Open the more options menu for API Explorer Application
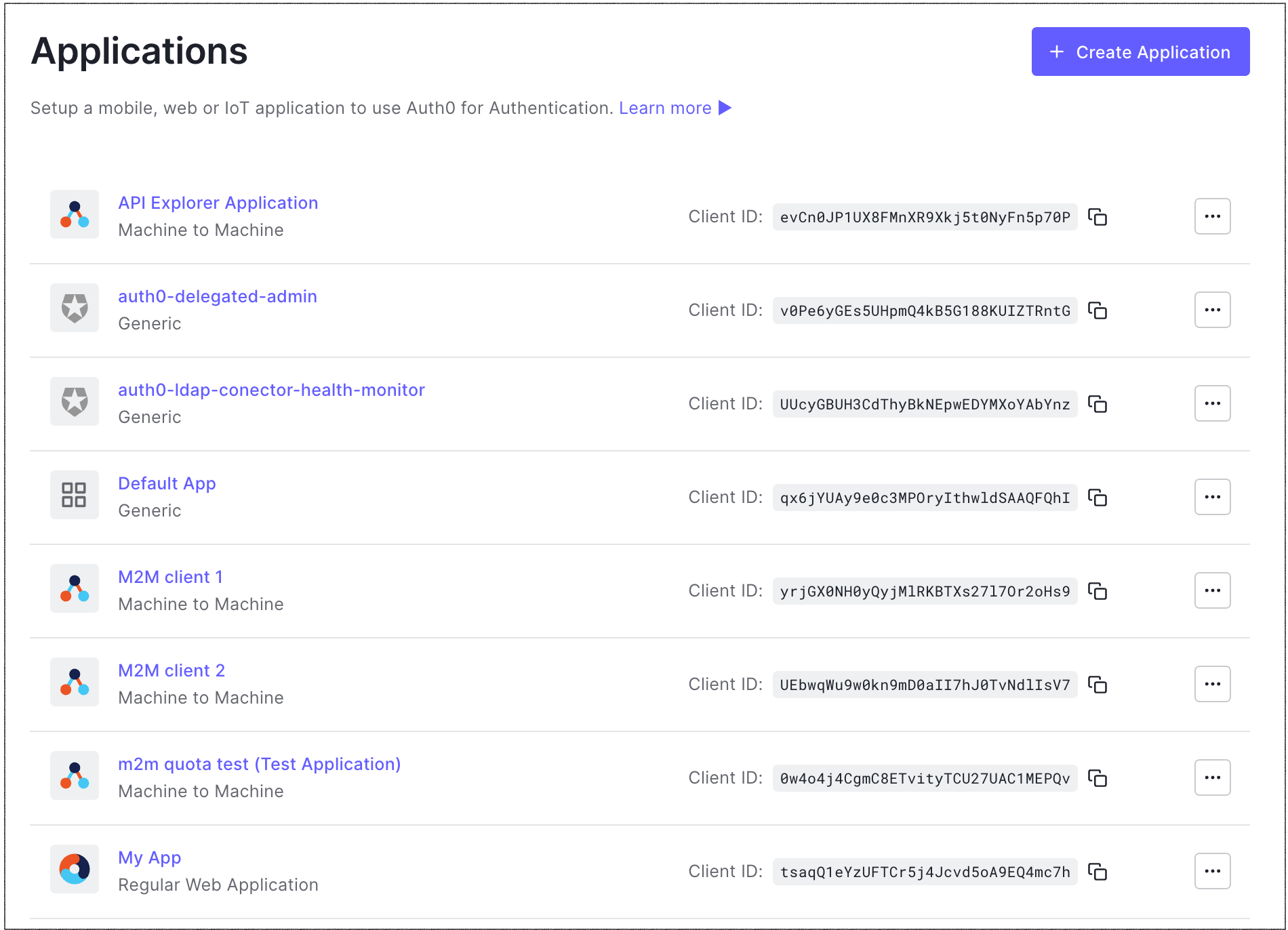The width and height of the screenshot is (1288, 930). (1212, 216)
